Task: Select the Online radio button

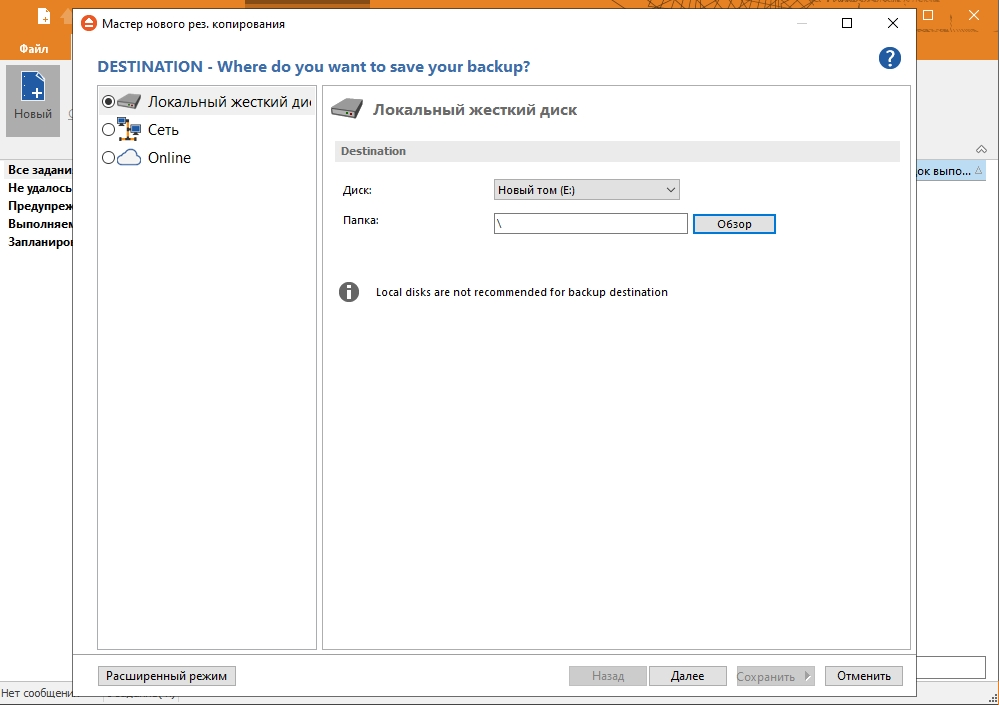Action: (108, 158)
